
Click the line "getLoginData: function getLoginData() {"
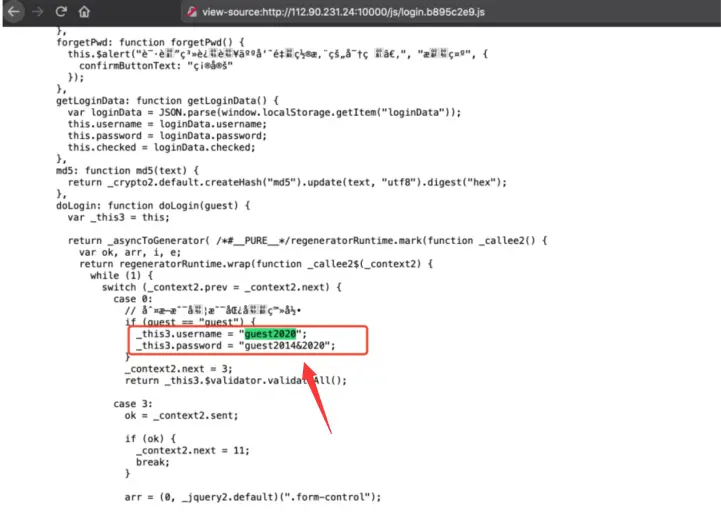[167, 101]
